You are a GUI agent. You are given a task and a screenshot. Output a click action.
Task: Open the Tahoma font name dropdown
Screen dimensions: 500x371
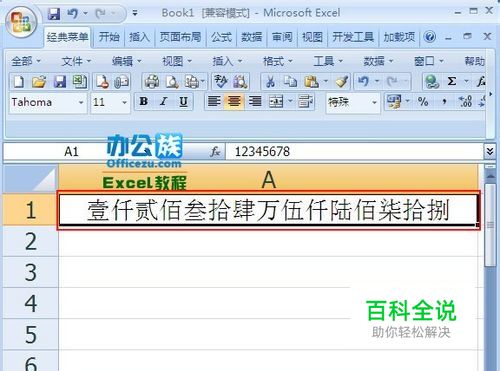(x=81, y=103)
